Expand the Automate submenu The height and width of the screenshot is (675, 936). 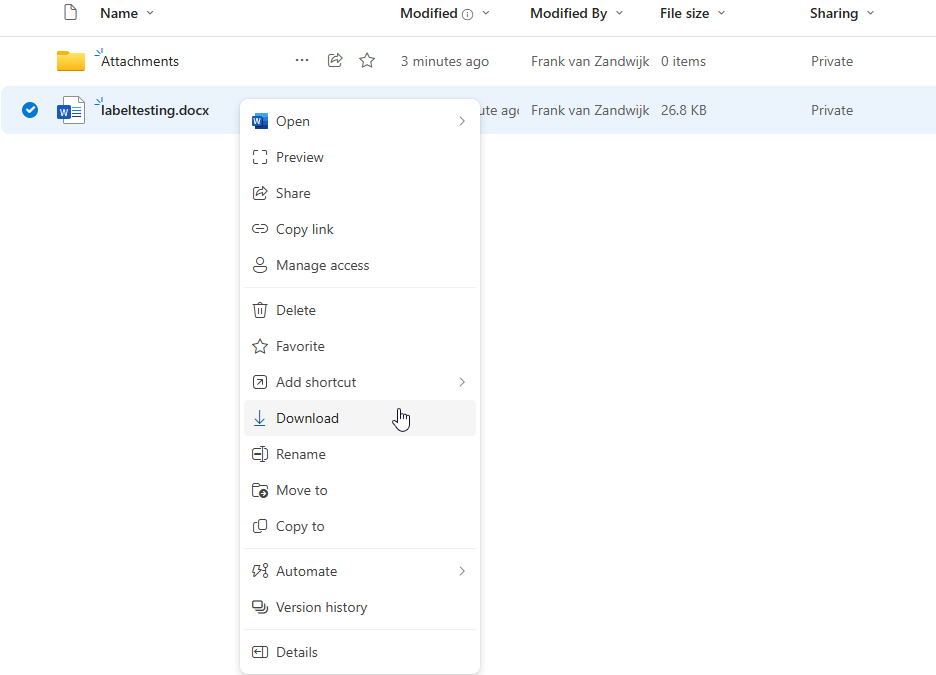[461, 571]
